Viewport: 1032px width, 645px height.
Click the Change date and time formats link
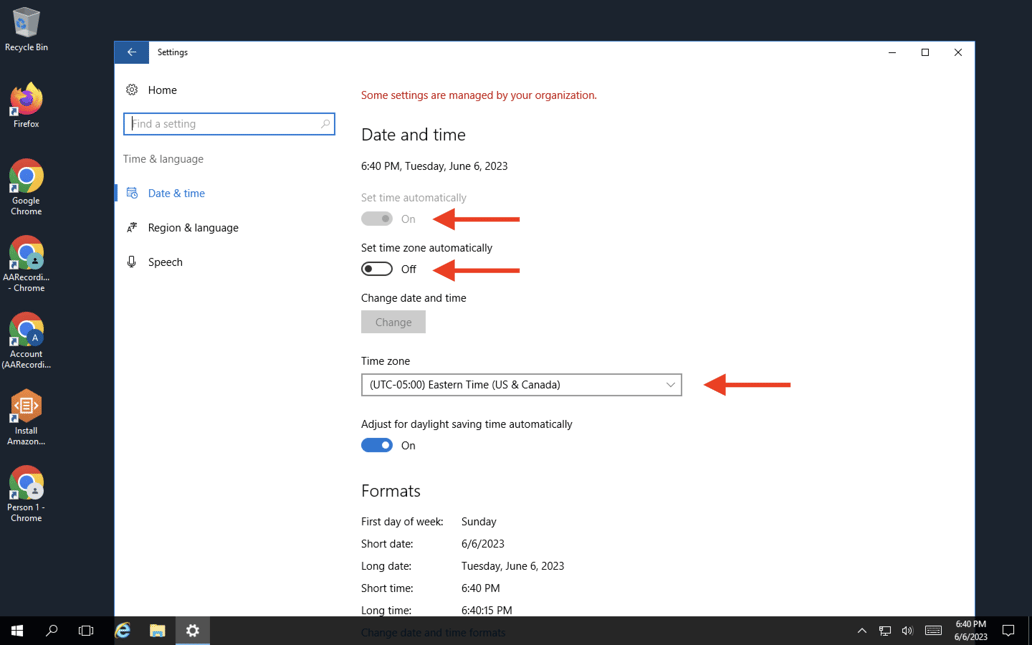[433, 632]
